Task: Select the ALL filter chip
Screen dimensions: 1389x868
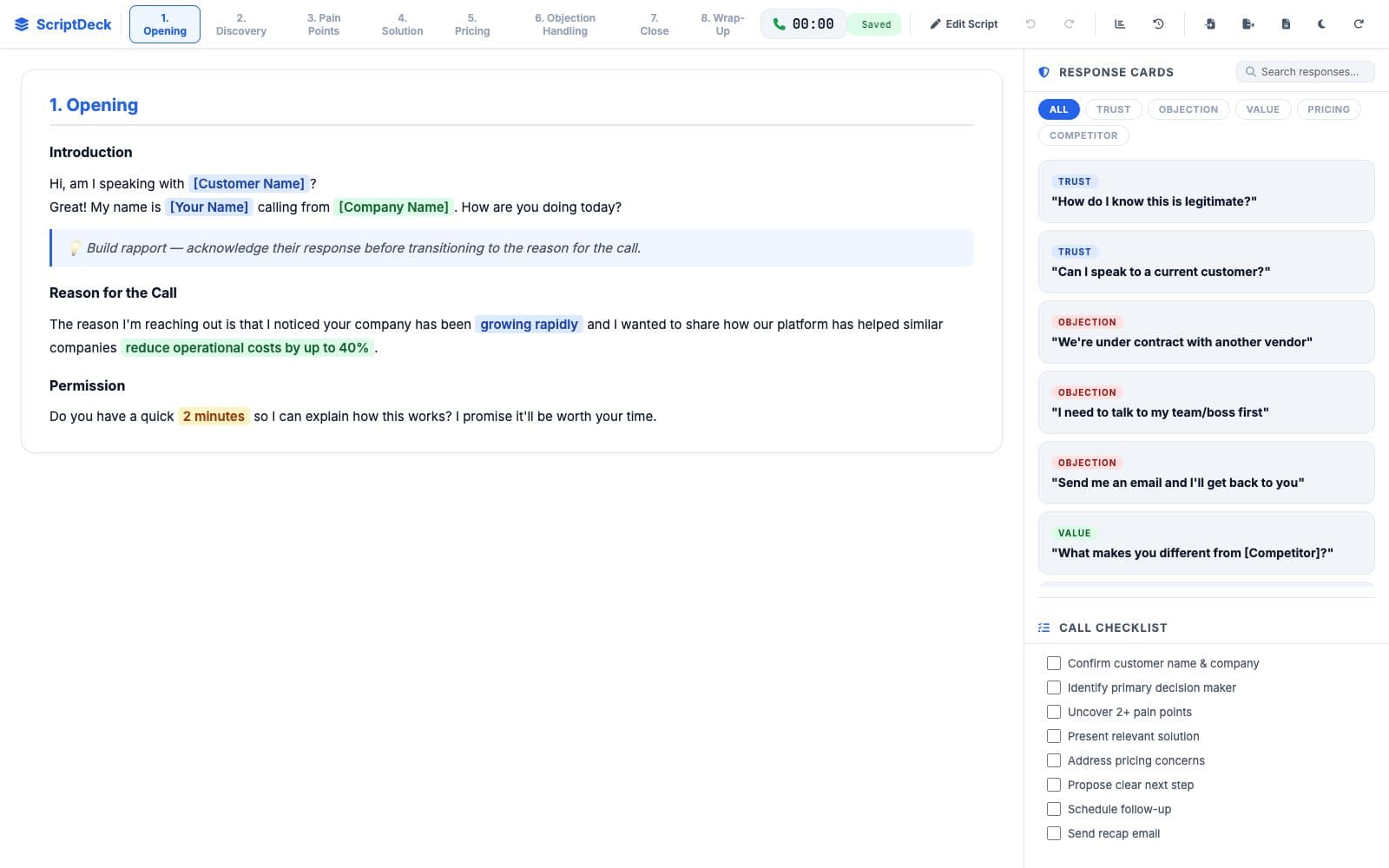Action: pyautogui.click(x=1058, y=109)
